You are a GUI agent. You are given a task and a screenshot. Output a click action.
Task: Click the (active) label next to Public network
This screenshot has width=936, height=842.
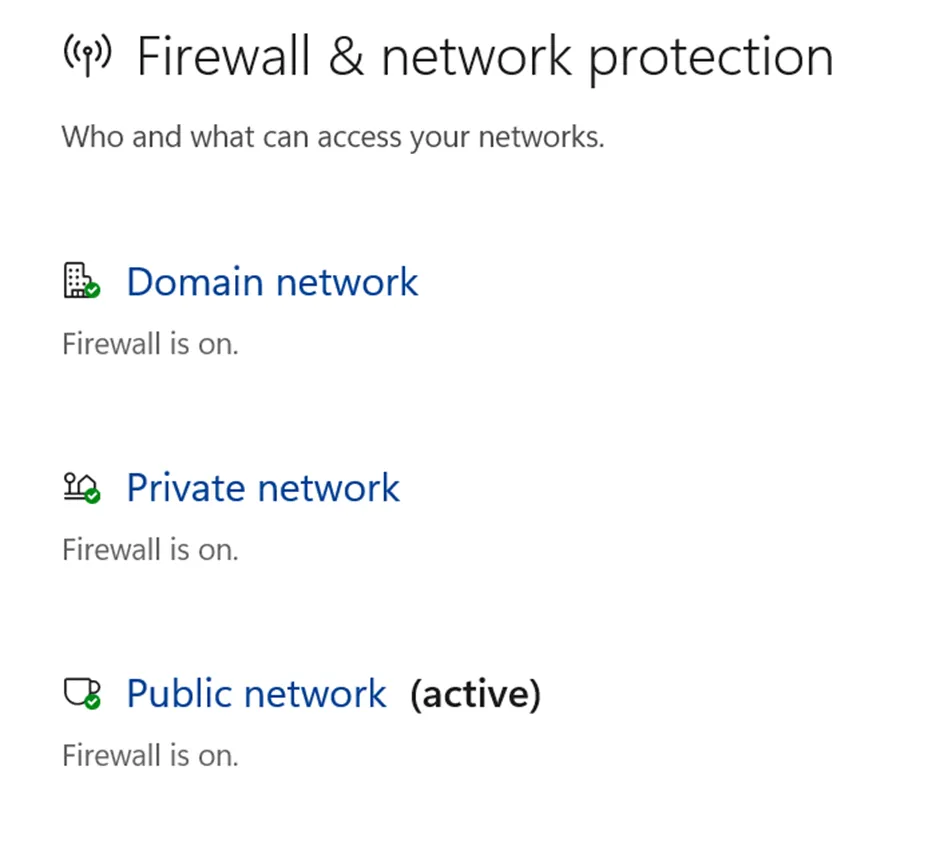475,694
